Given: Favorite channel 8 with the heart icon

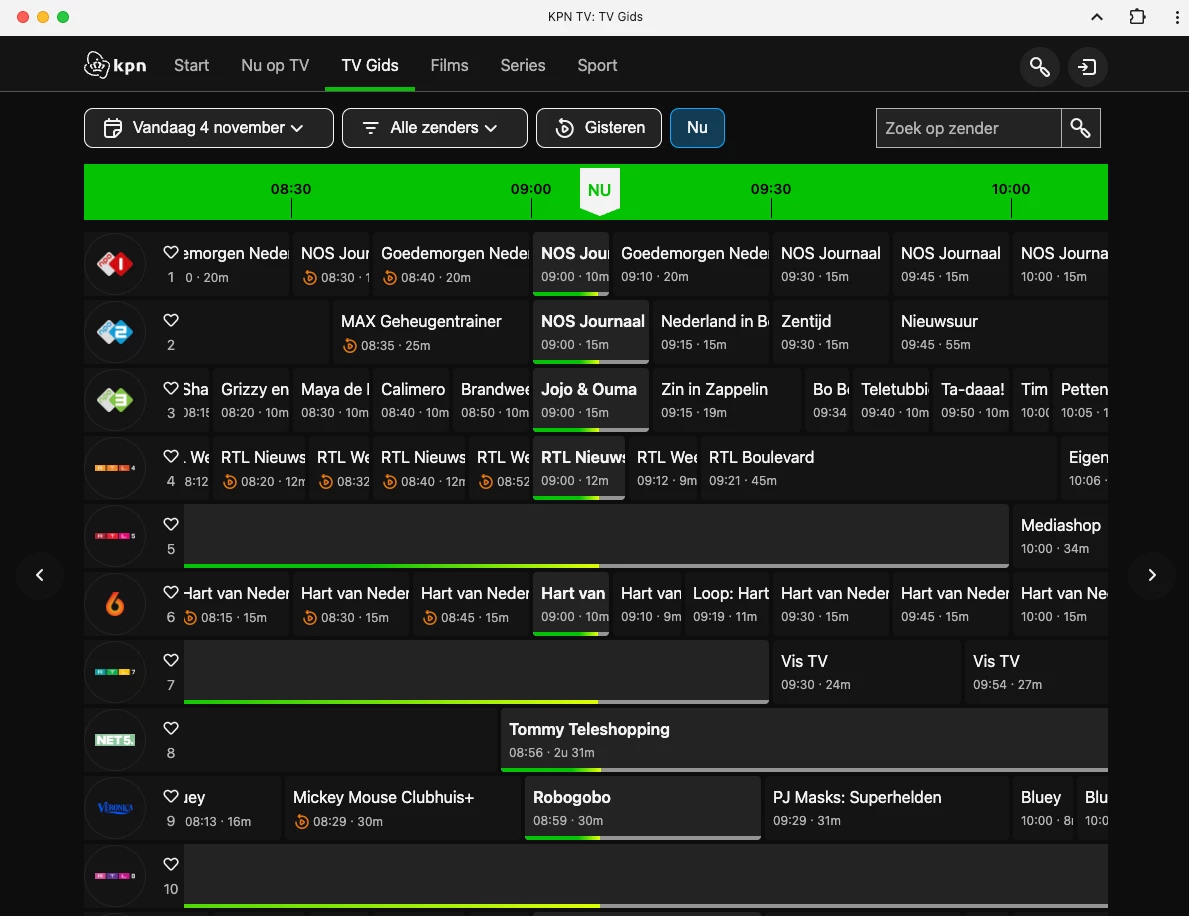Looking at the screenshot, I should tap(171, 728).
